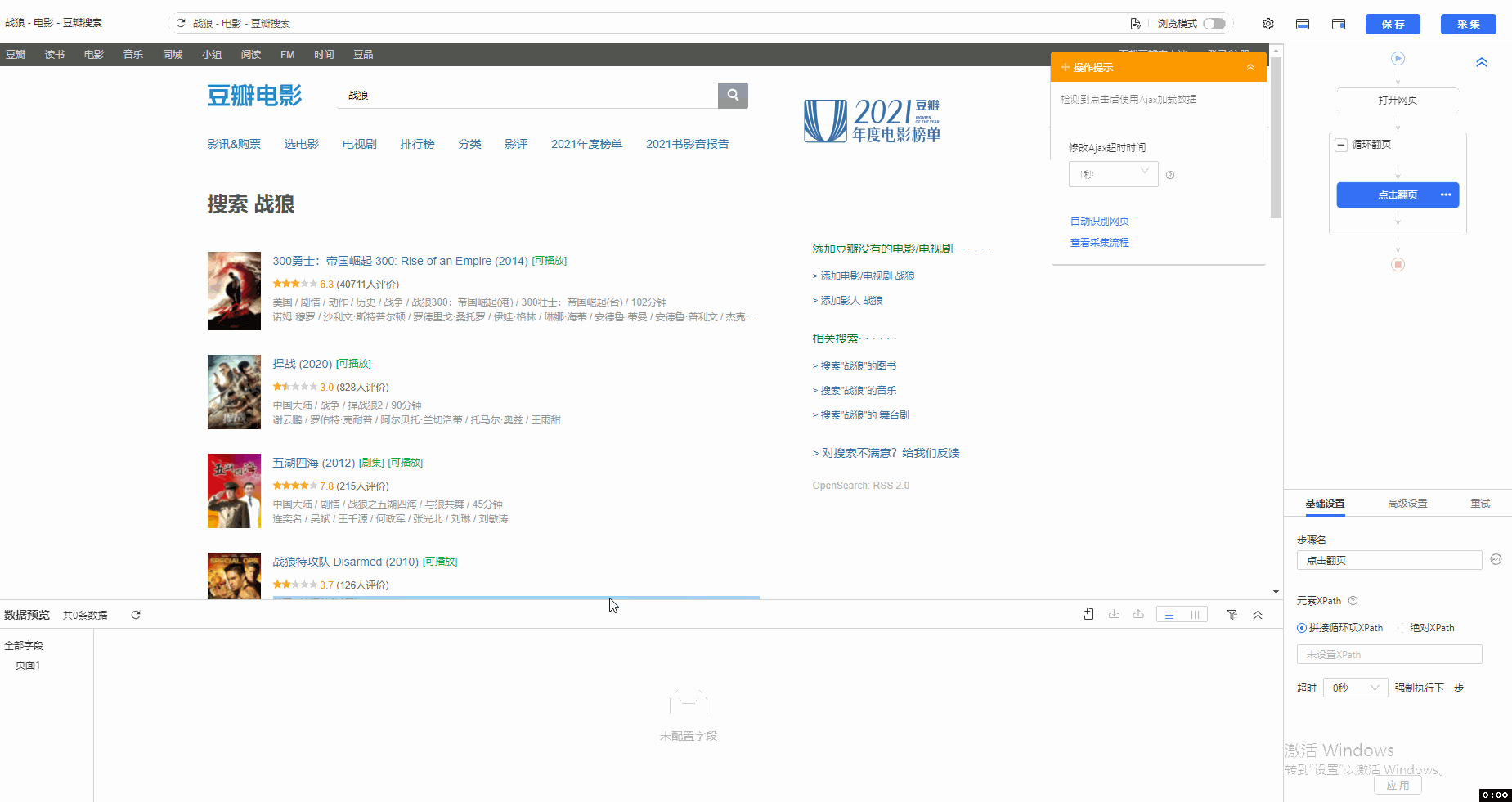The width and height of the screenshot is (1512, 802).
Task: Open 排行榜 in movie navigation
Action: coord(417,144)
